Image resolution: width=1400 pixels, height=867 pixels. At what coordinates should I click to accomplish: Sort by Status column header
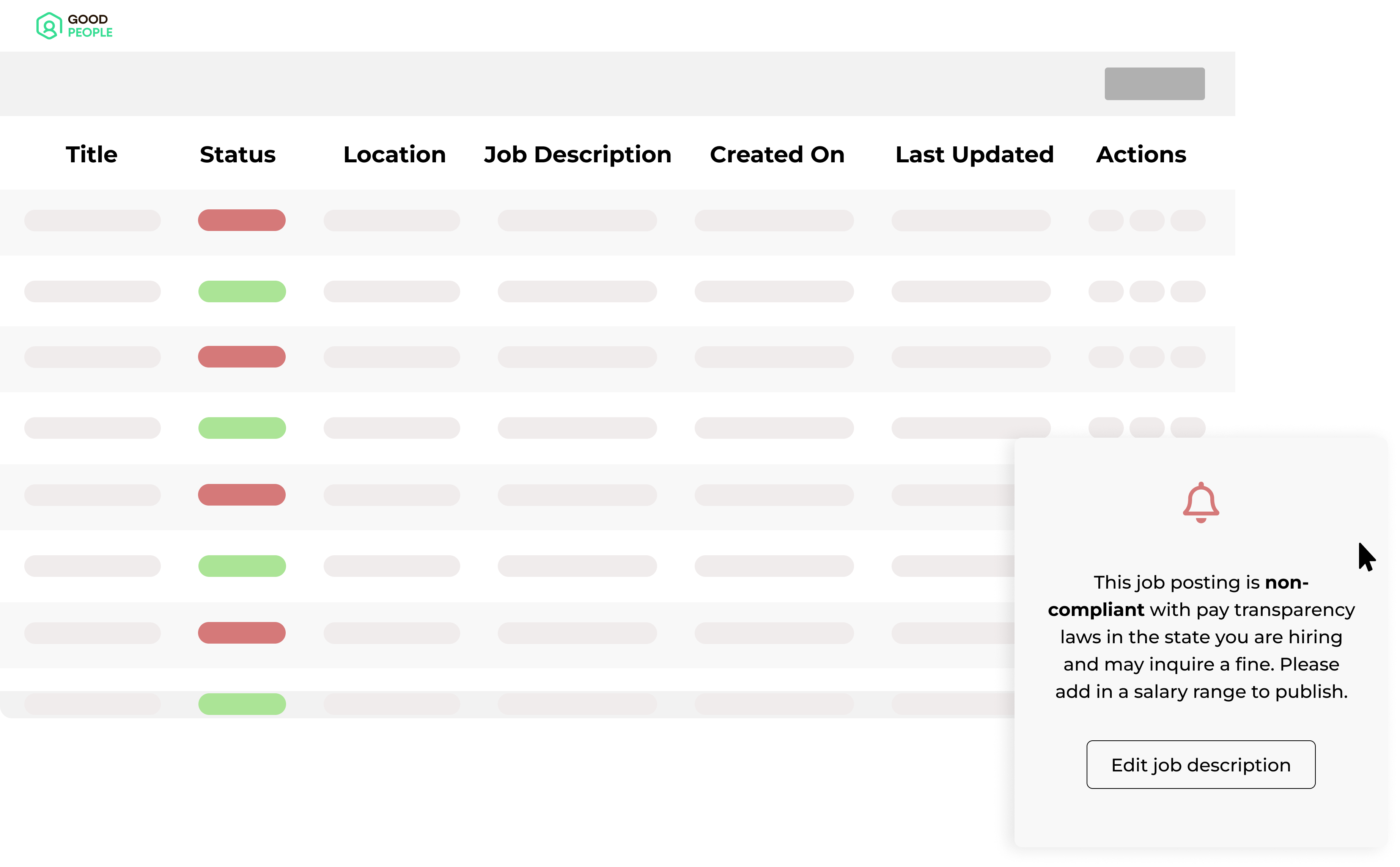tap(238, 154)
